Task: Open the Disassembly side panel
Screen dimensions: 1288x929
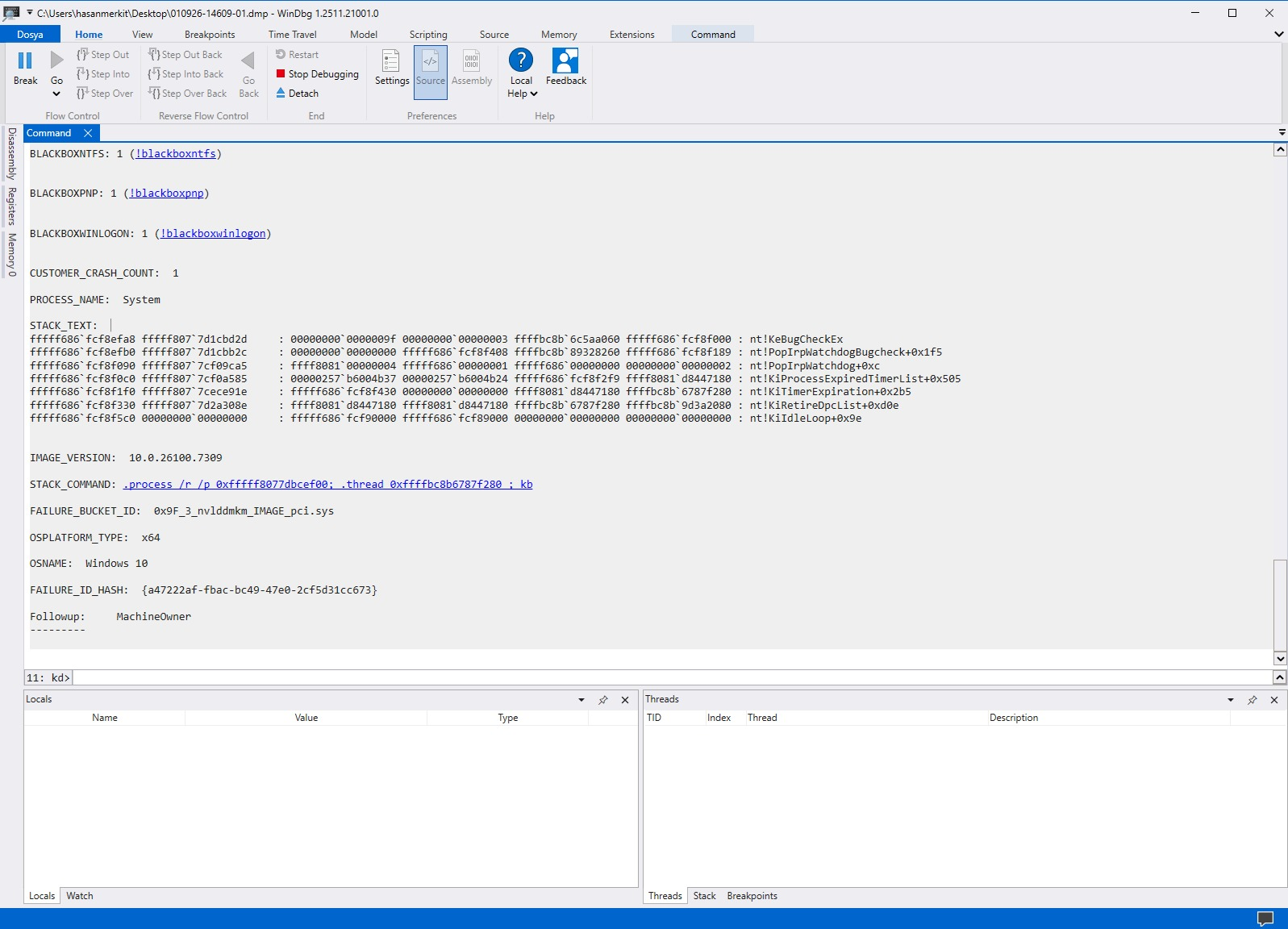Action: (x=12, y=153)
